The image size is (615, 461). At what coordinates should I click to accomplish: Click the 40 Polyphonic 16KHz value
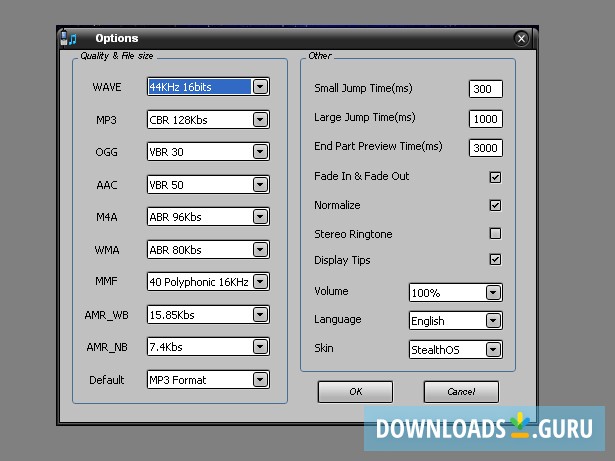point(199,282)
